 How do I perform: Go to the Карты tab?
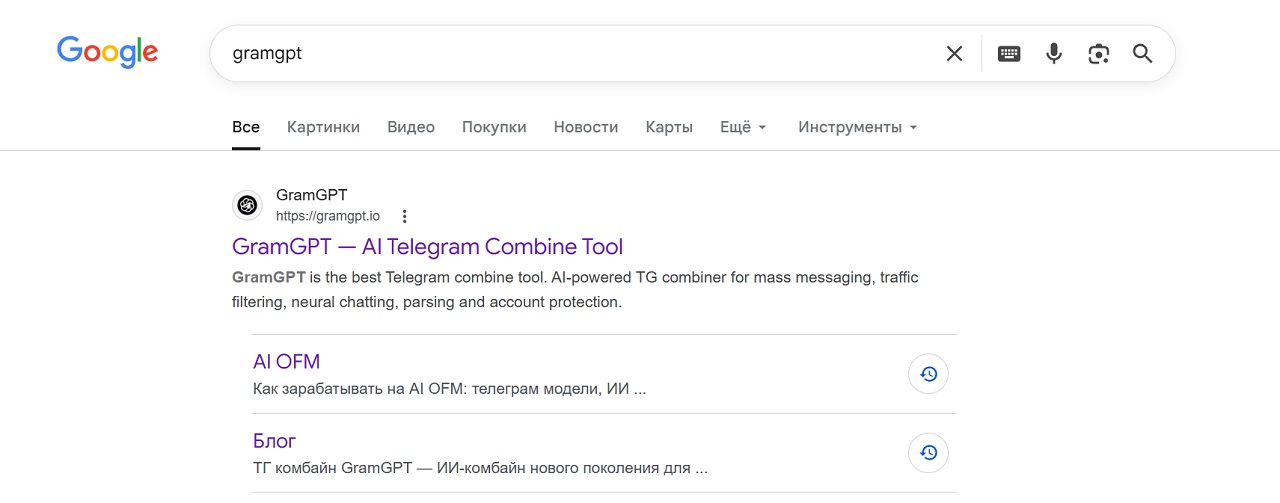pos(669,127)
